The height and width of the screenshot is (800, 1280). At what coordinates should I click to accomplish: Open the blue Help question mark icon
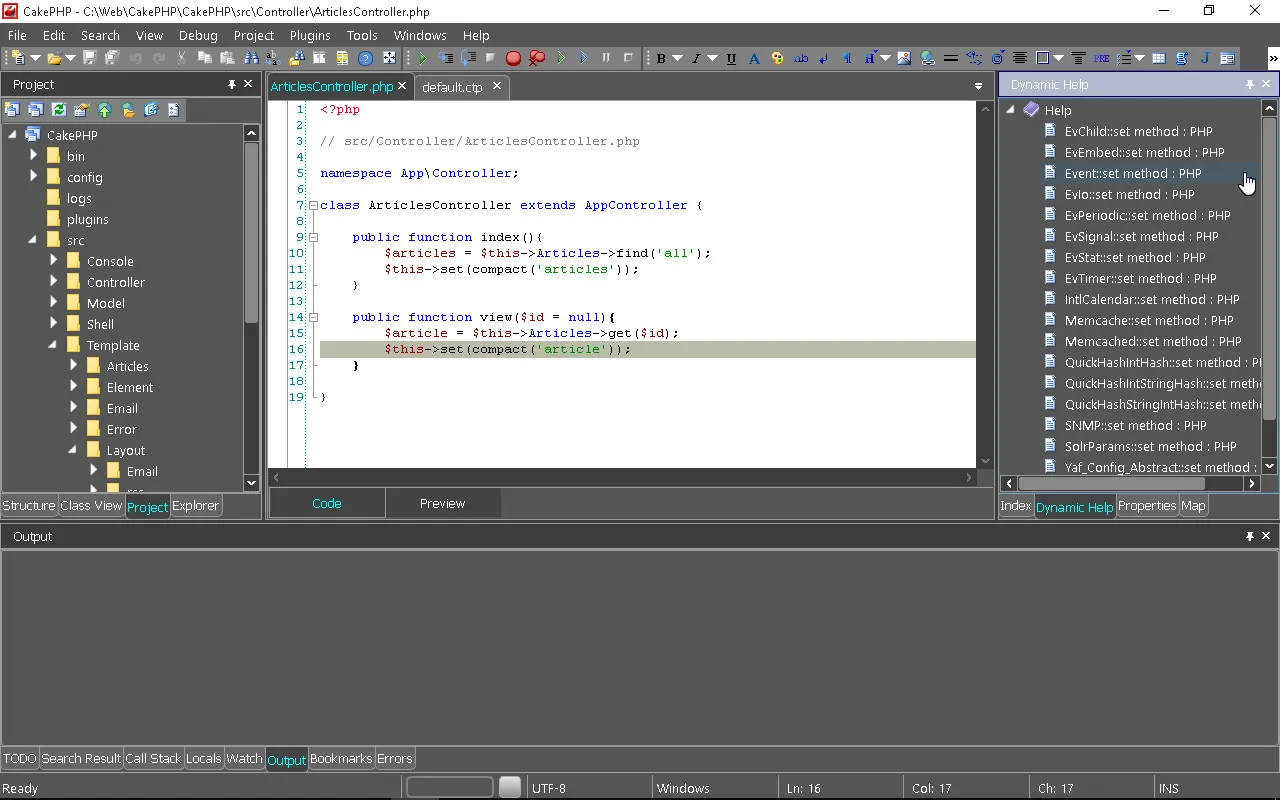[365, 58]
